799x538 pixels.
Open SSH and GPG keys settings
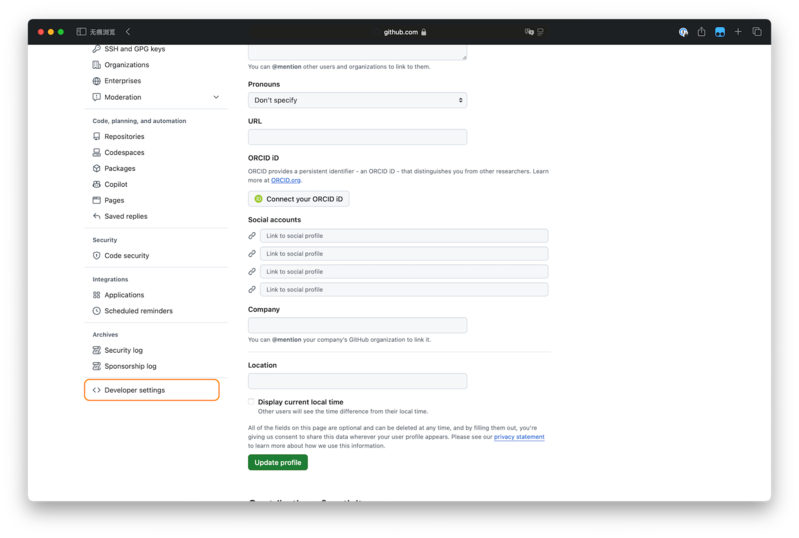coord(135,49)
